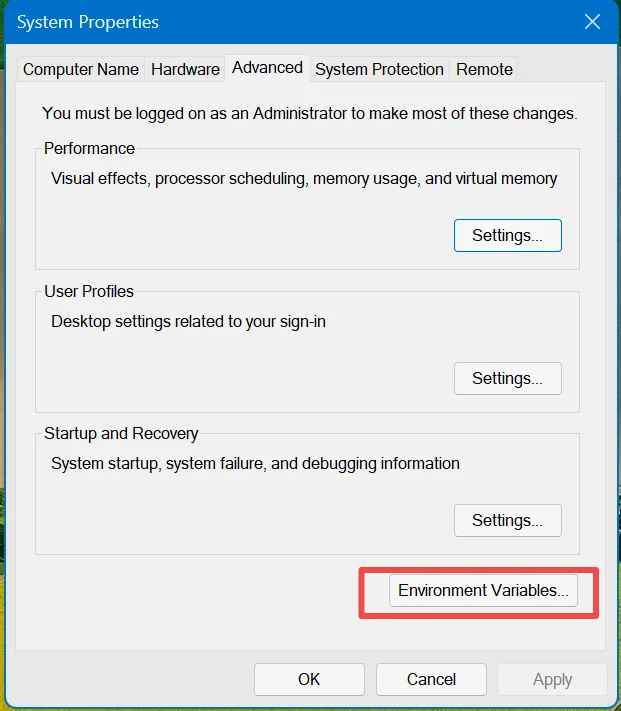Switch to the Computer Name tab

[x=81, y=69]
